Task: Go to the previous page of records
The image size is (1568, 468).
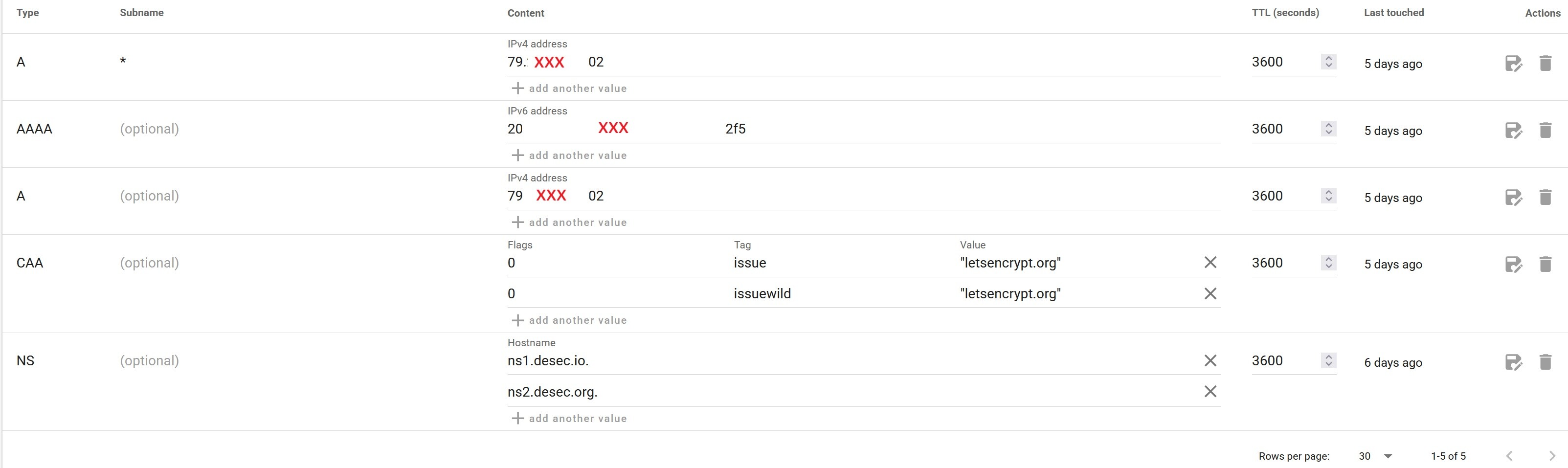Action: [x=1510, y=456]
